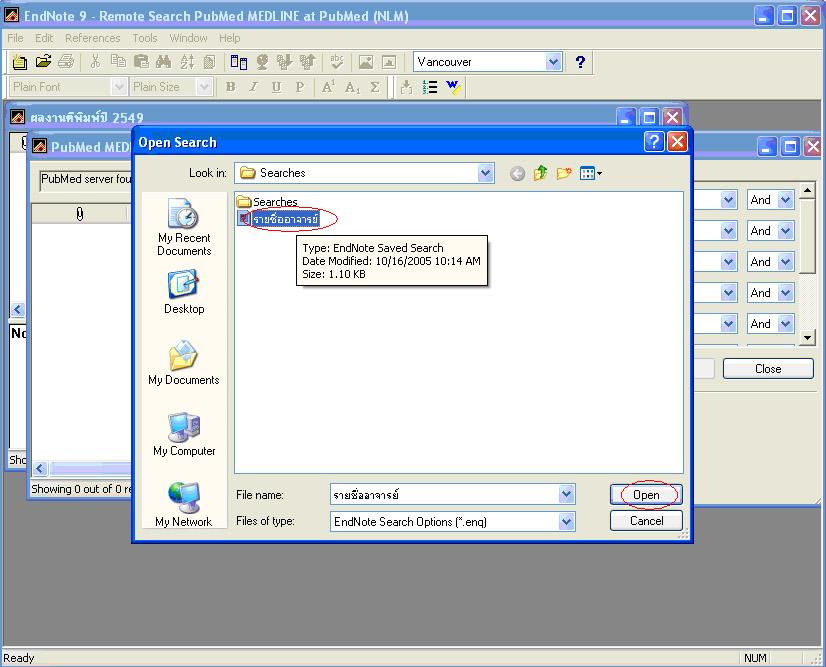The image size is (826, 667).
Task: Open the Help menu
Action: (230, 38)
